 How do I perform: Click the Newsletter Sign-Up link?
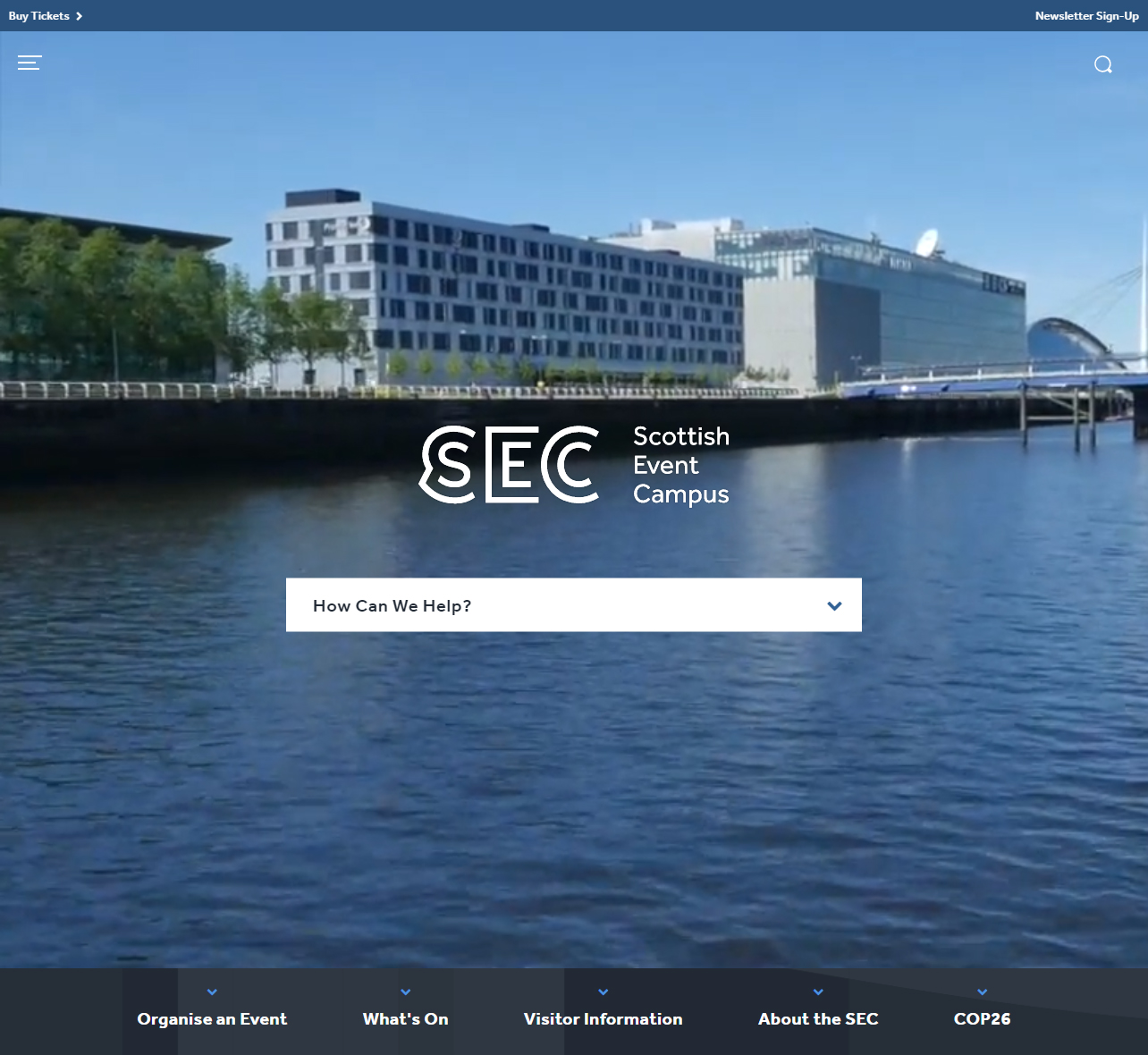(1087, 16)
